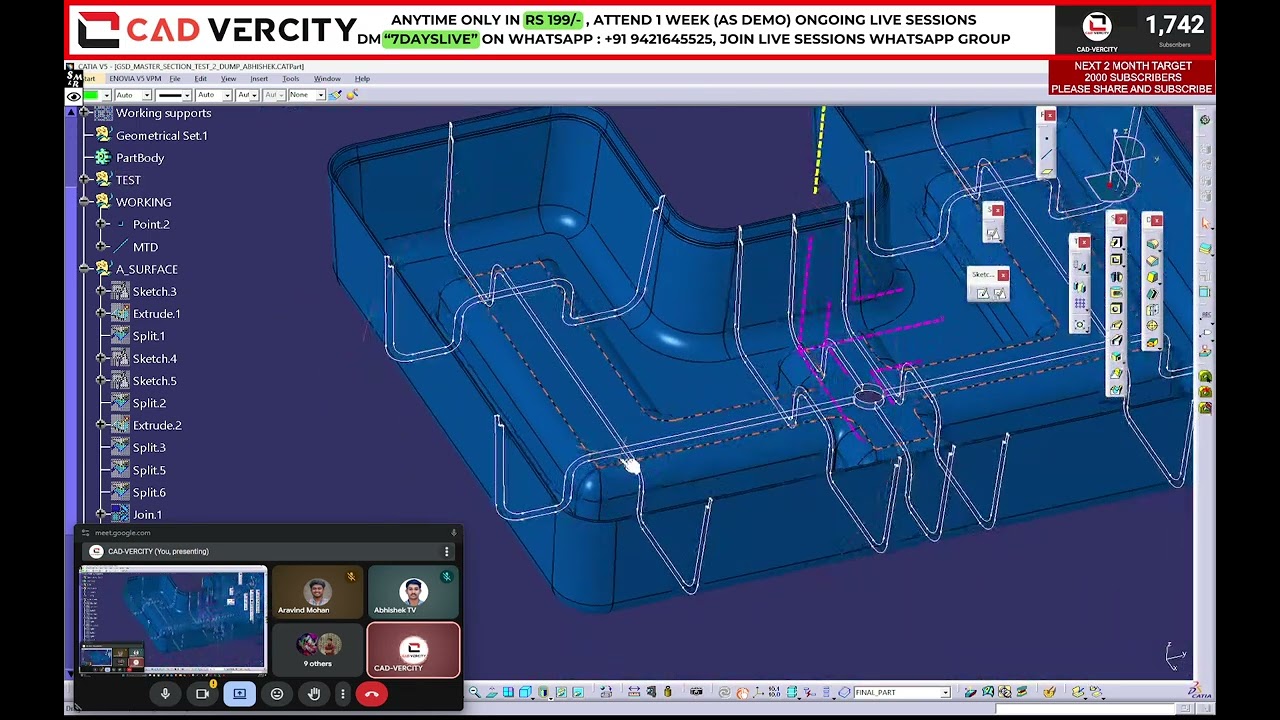
Task: Open the Insert menu
Action: point(259,79)
